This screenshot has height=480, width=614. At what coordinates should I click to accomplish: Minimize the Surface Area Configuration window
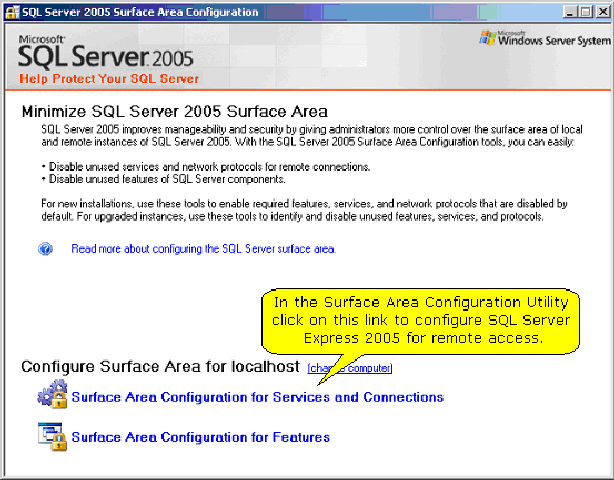click(570, 12)
